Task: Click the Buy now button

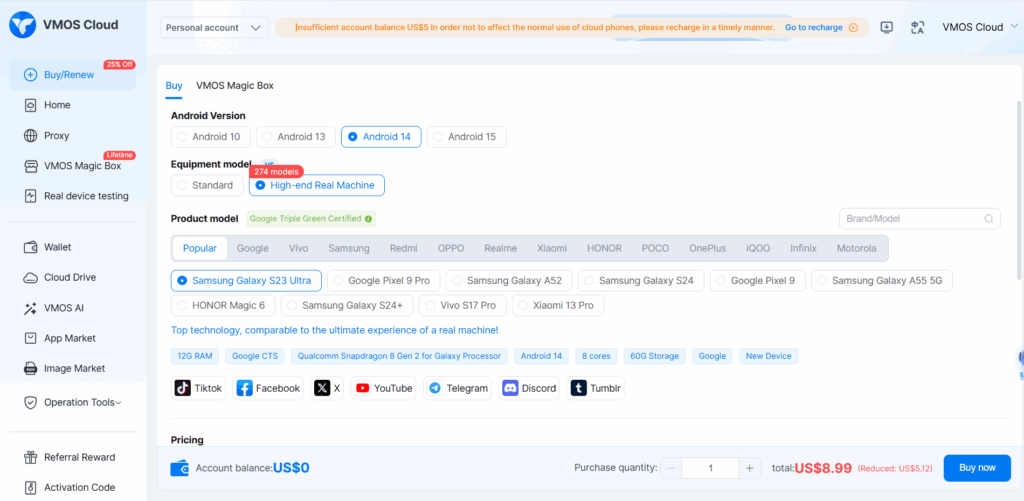Action: point(976,468)
